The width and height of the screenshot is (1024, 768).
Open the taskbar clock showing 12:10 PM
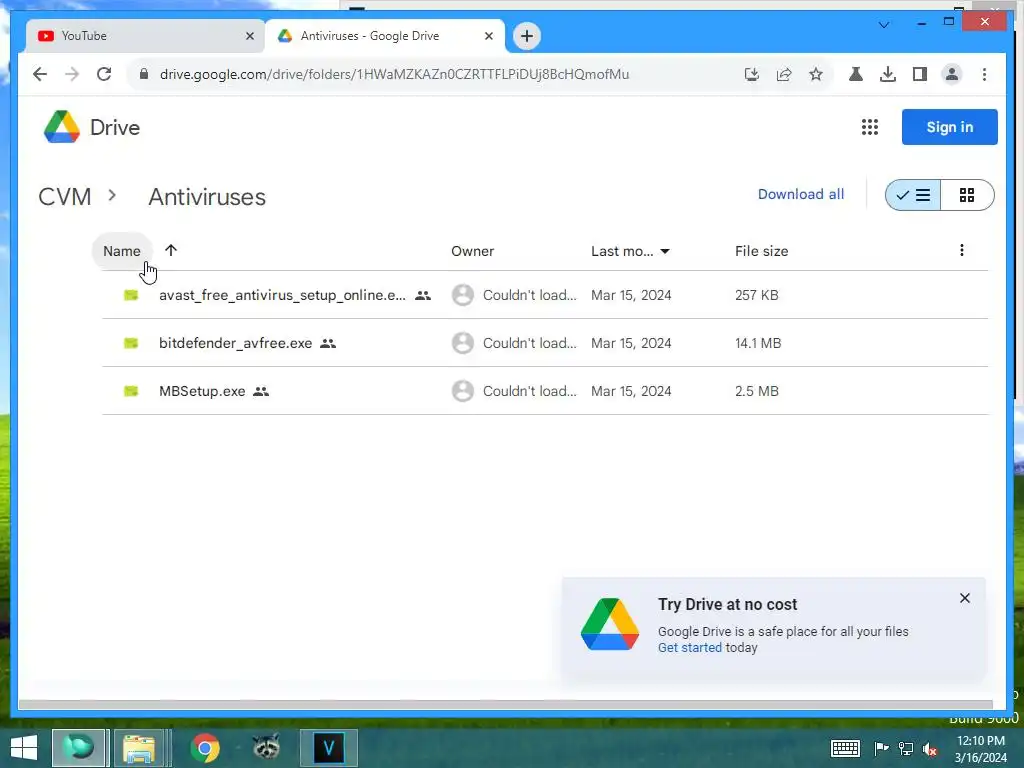980,749
